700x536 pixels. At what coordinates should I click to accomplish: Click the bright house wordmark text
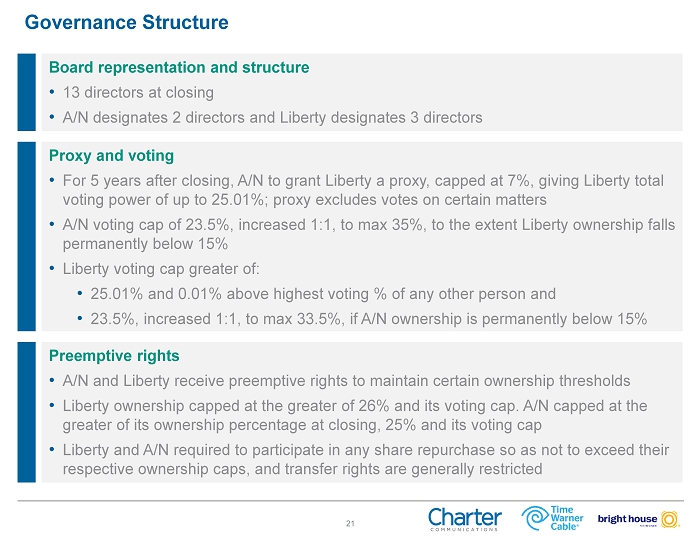coord(627,518)
